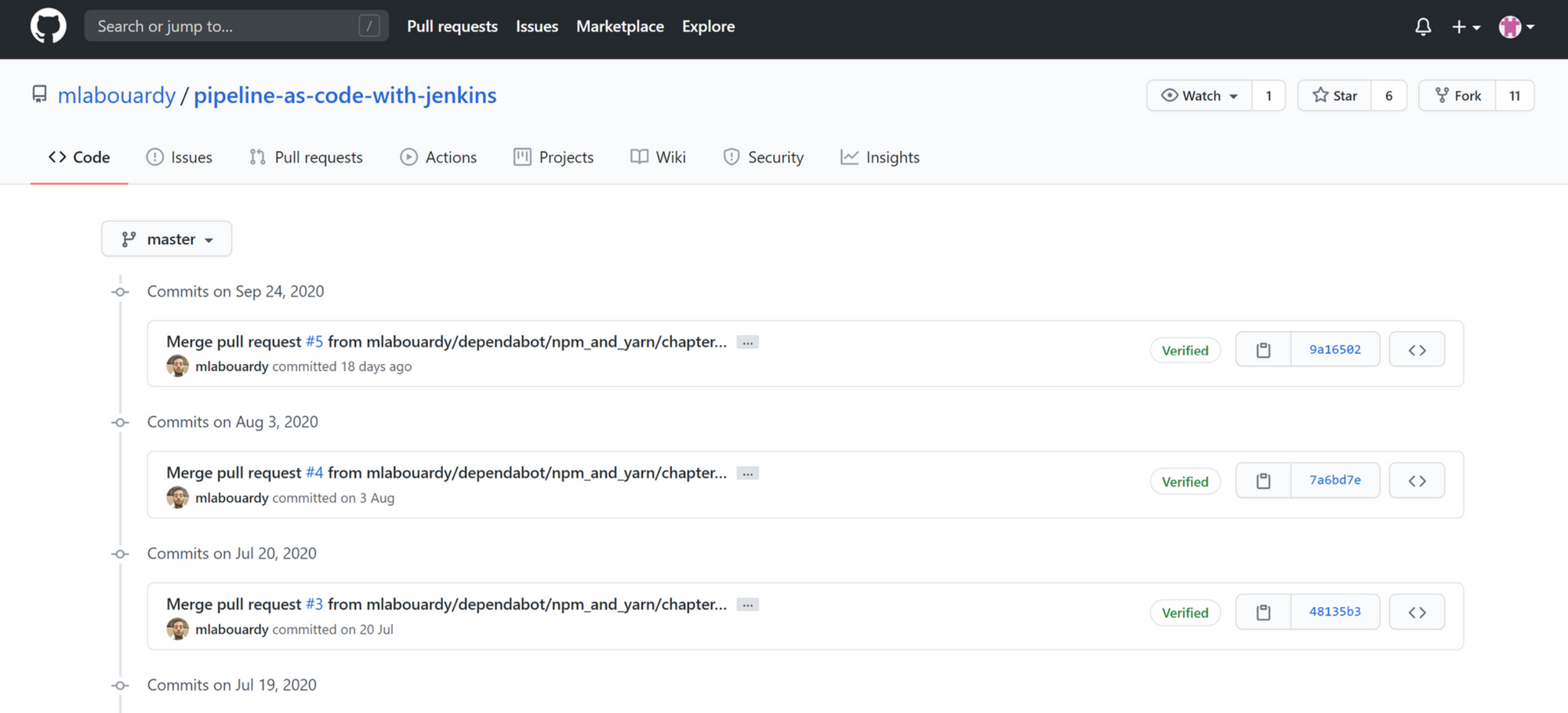Switch to repository Pull requests tab
The width and height of the screenshot is (1568, 713).
click(x=306, y=157)
